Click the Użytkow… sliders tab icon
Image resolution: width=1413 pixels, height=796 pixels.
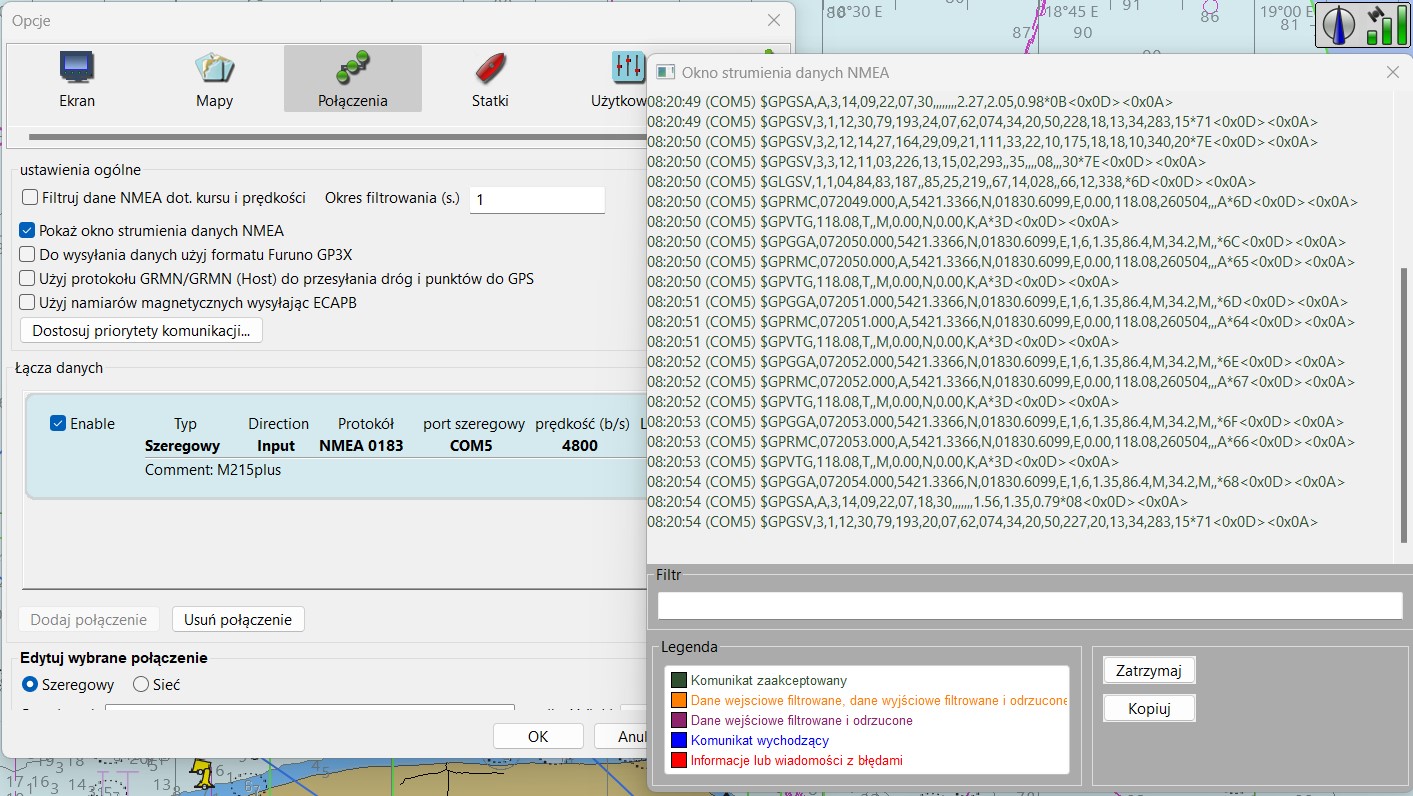(x=628, y=67)
